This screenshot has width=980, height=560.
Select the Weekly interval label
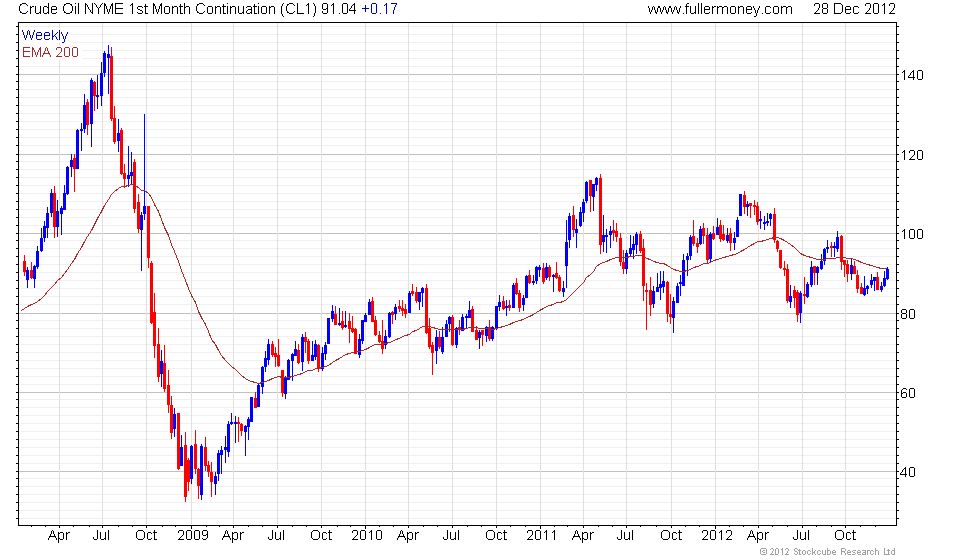[45, 35]
